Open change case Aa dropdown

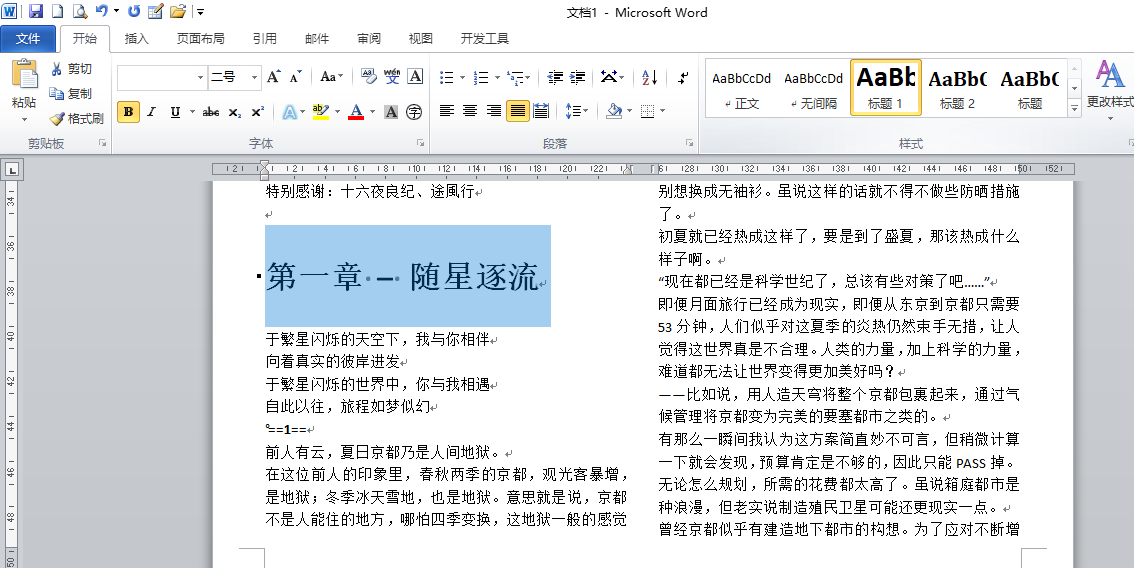pos(332,77)
